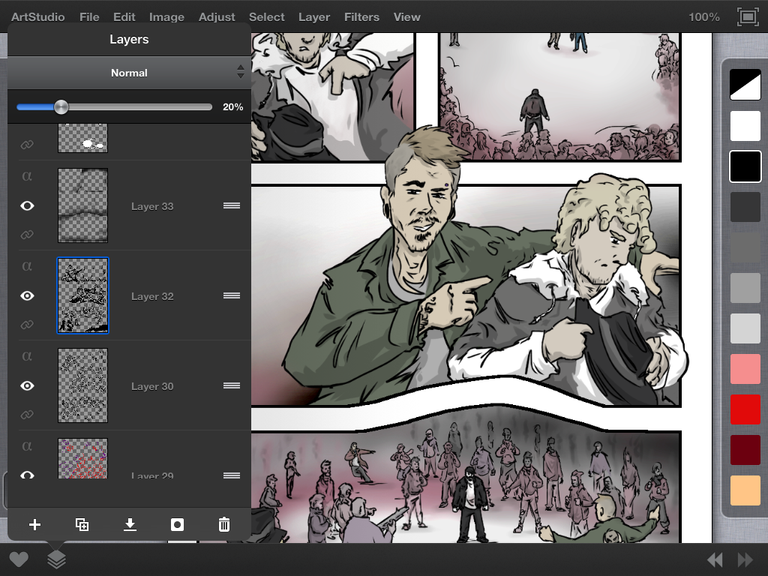The width and height of the screenshot is (768, 576).
Task: Click the 100% zoom level
Action: [704, 17]
